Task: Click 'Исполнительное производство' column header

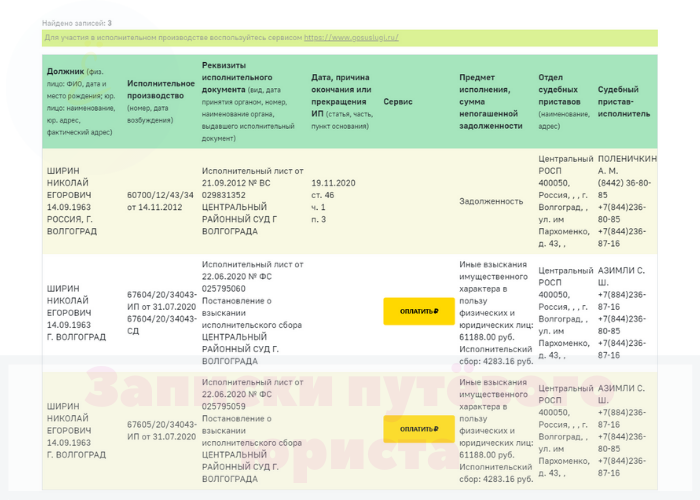Action: pos(161,102)
